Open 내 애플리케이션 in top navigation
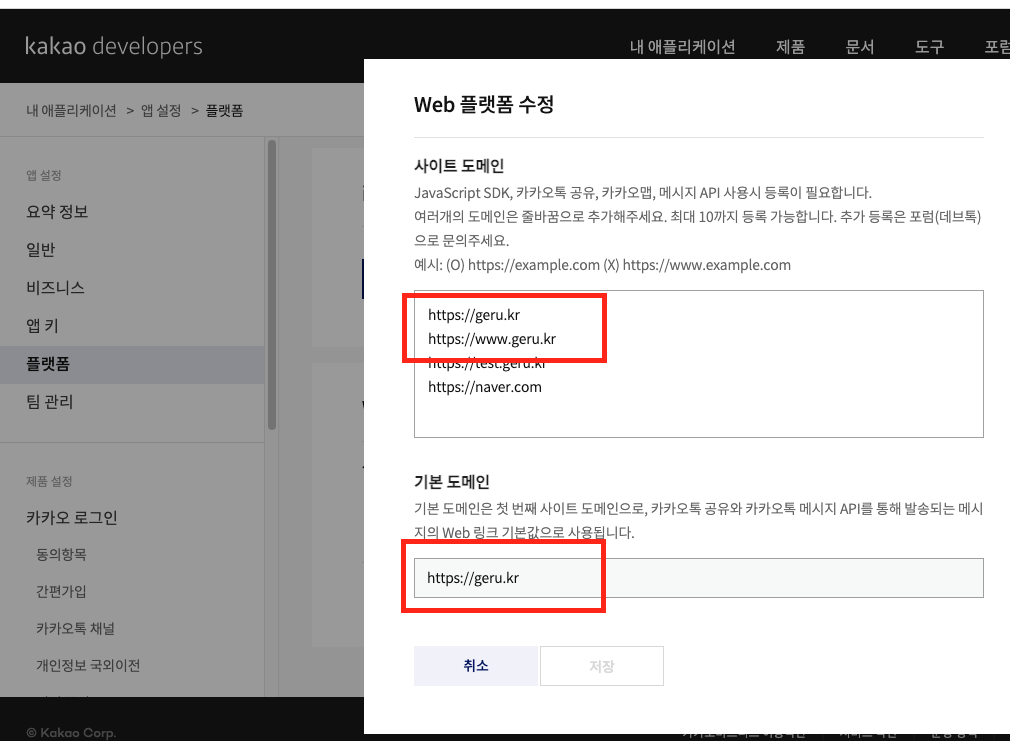This screenshot has height=741, width=1010. coord(682,47)
